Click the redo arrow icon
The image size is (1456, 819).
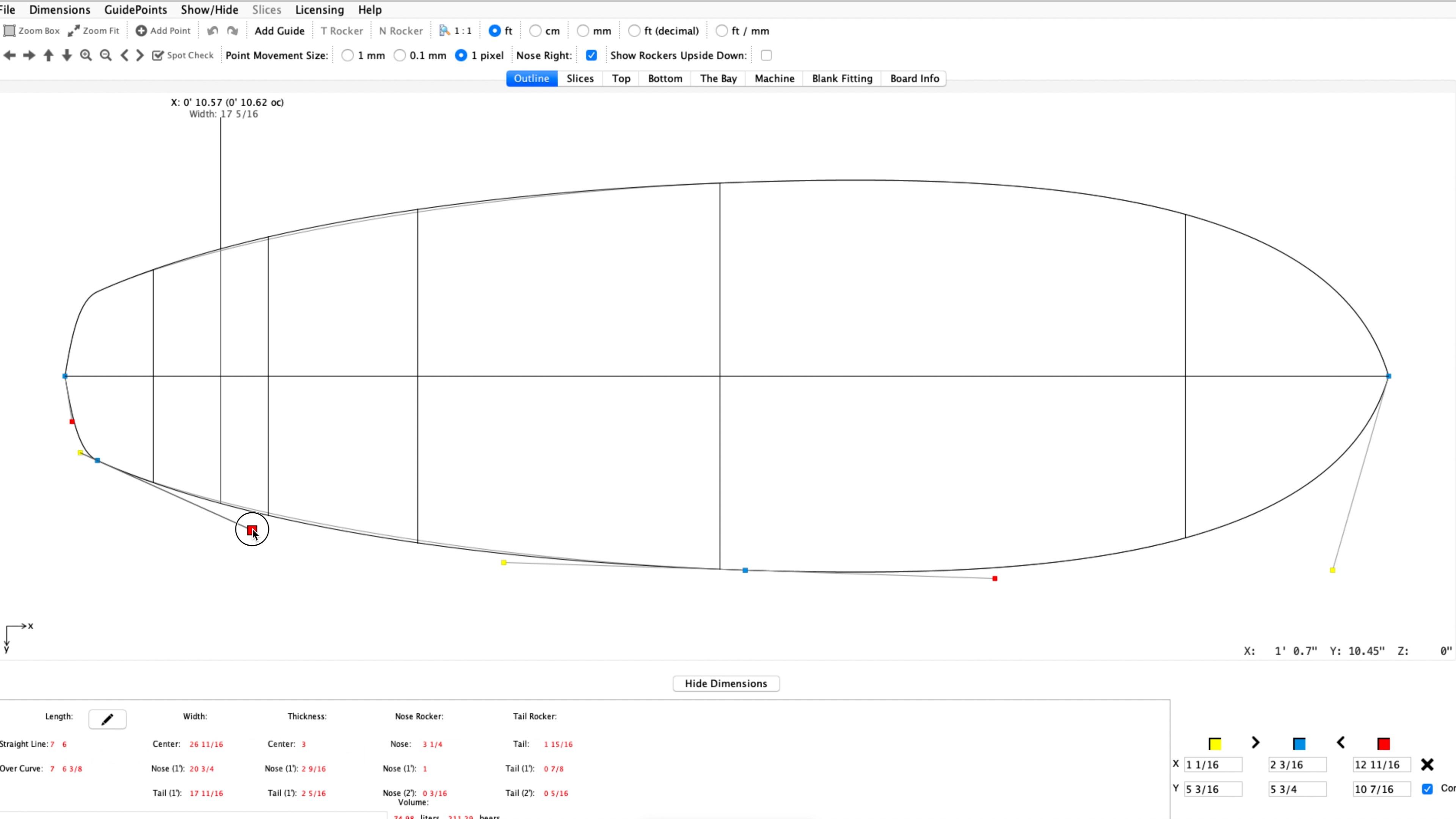point(232,31)
